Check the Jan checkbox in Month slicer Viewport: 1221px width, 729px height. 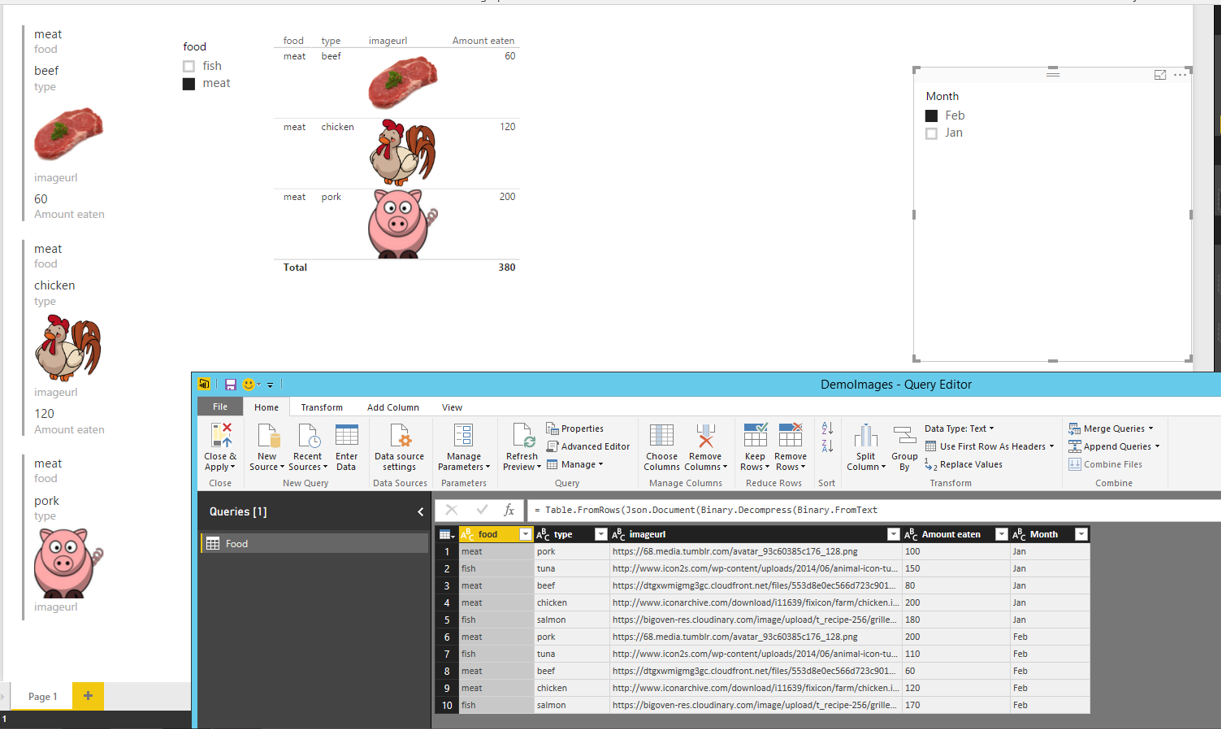point(932,133)
